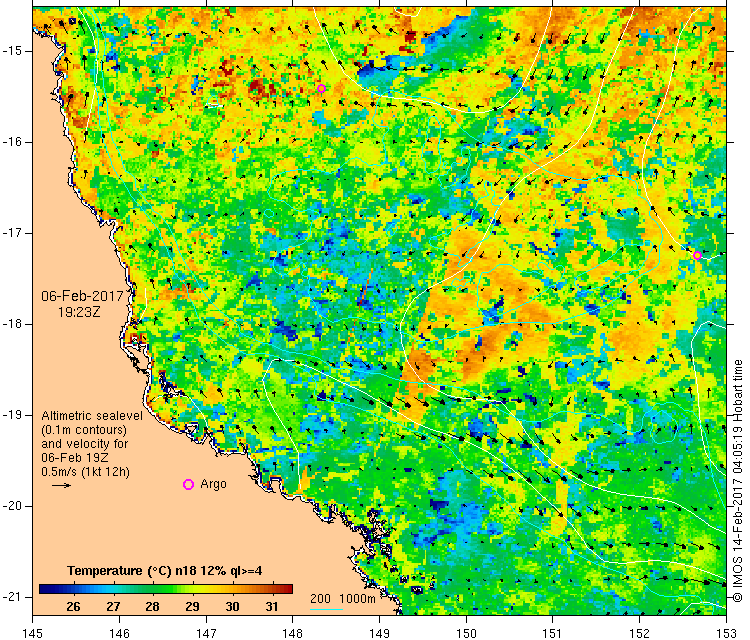Click the velocity scale arrow in legend
This screenshot has width=750, height=640.
pyautogui.click(x=61, y=486)
